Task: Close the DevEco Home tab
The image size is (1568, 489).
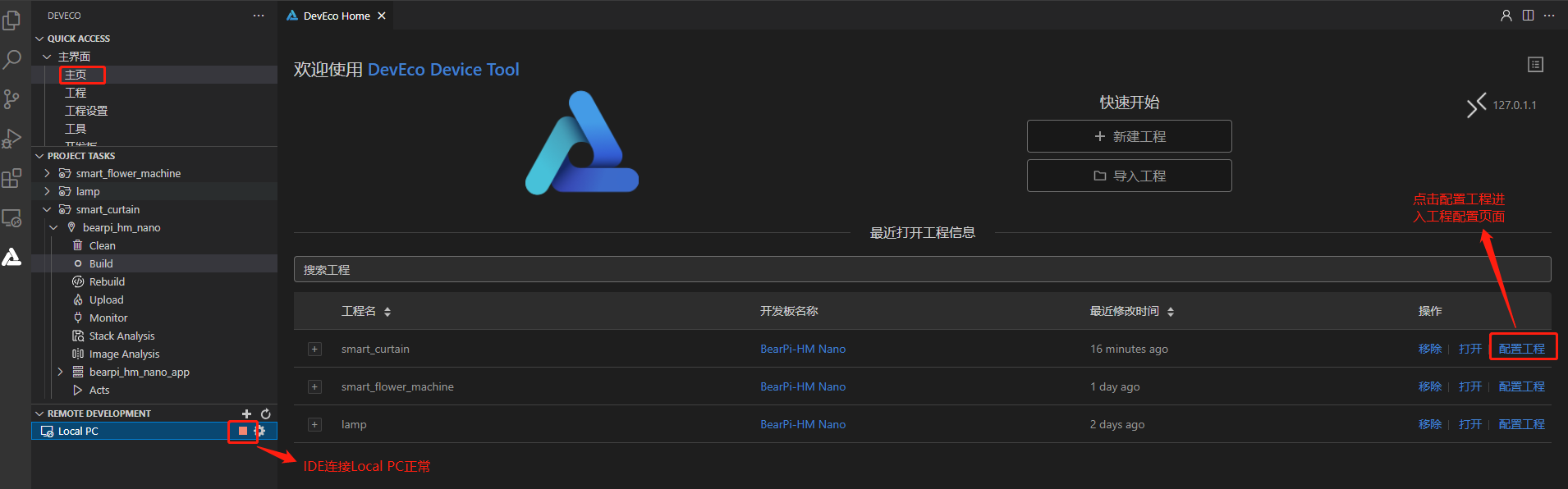Action: (382, 16)
